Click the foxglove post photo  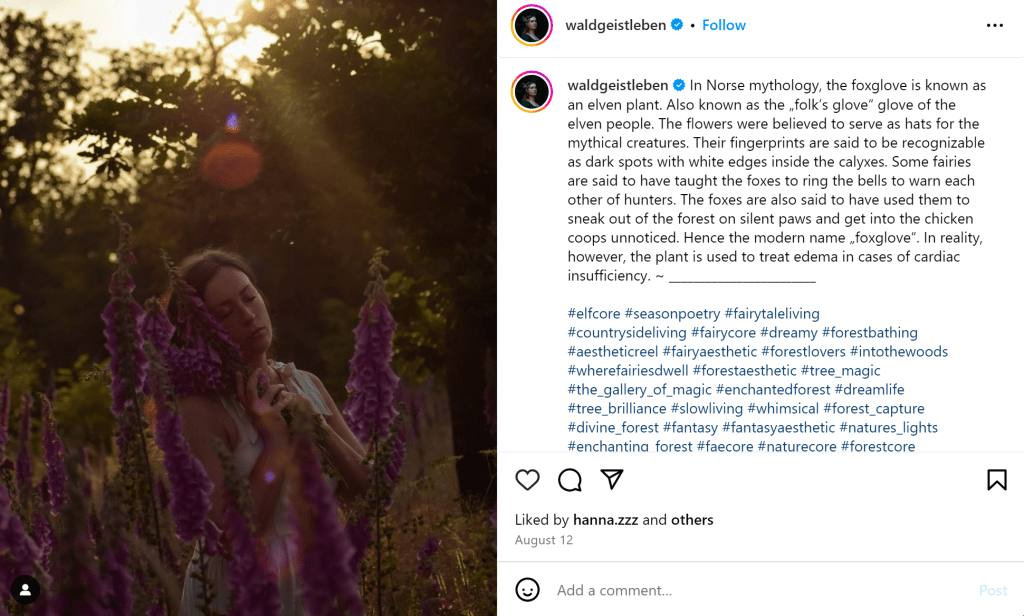point(248,308)
